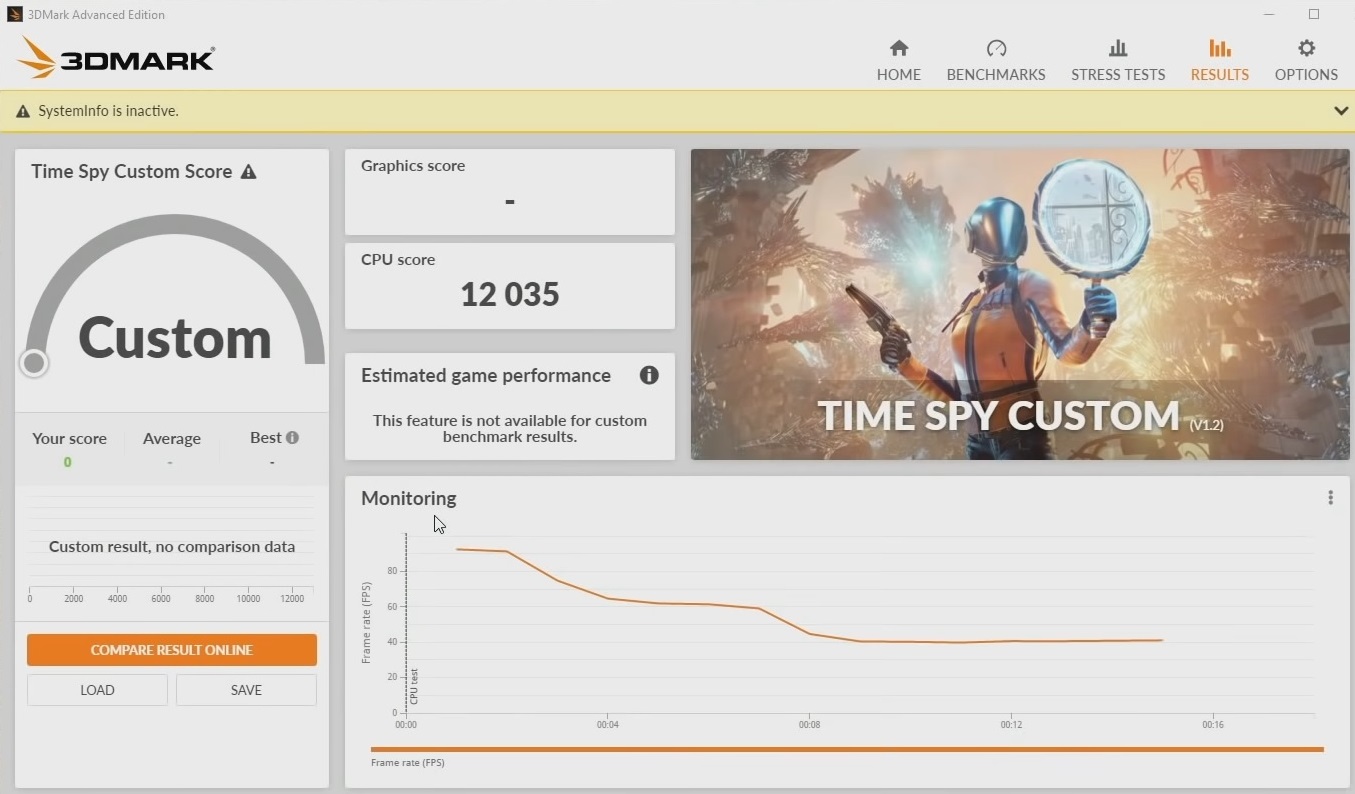Click the CPU score value 12 035

coord(510,294)
